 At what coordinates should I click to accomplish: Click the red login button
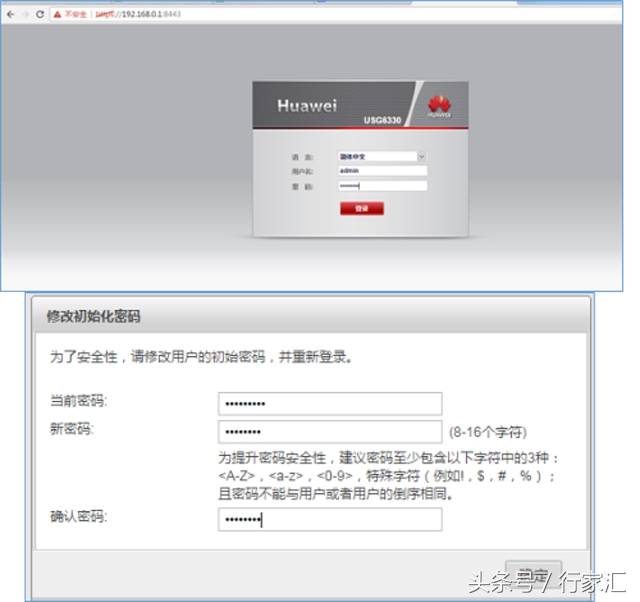point(362,209)
